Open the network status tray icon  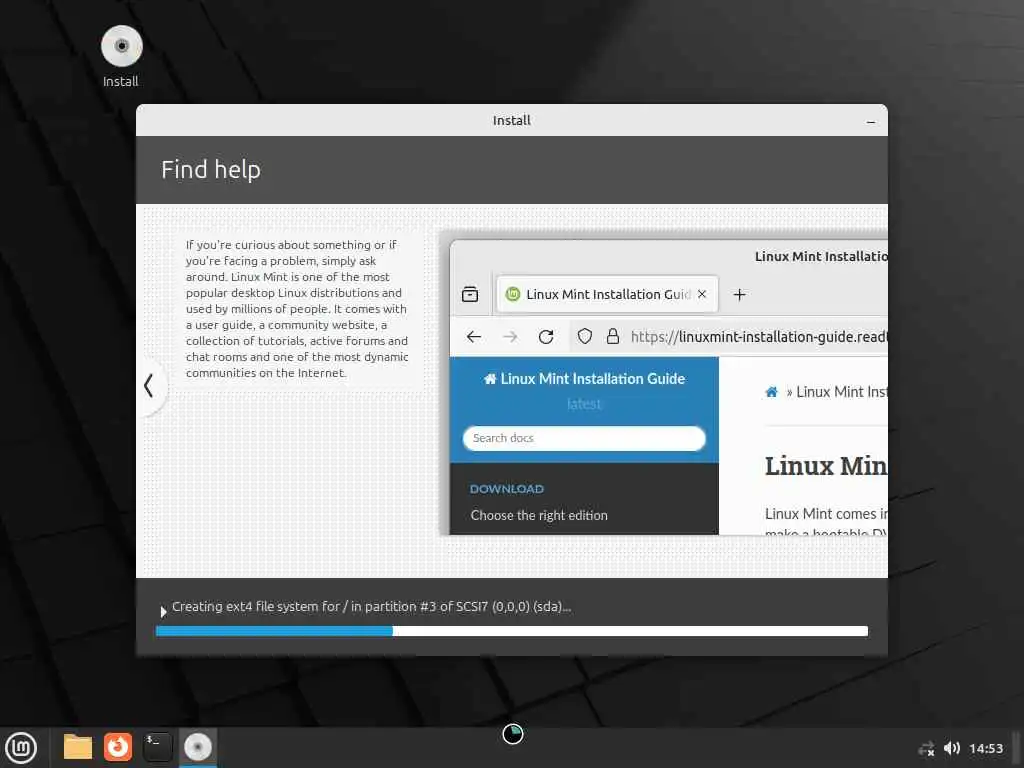(926, 749)
